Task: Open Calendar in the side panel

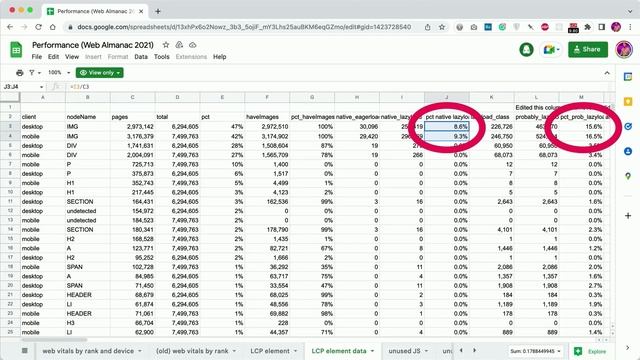Action: click(628, 77)
